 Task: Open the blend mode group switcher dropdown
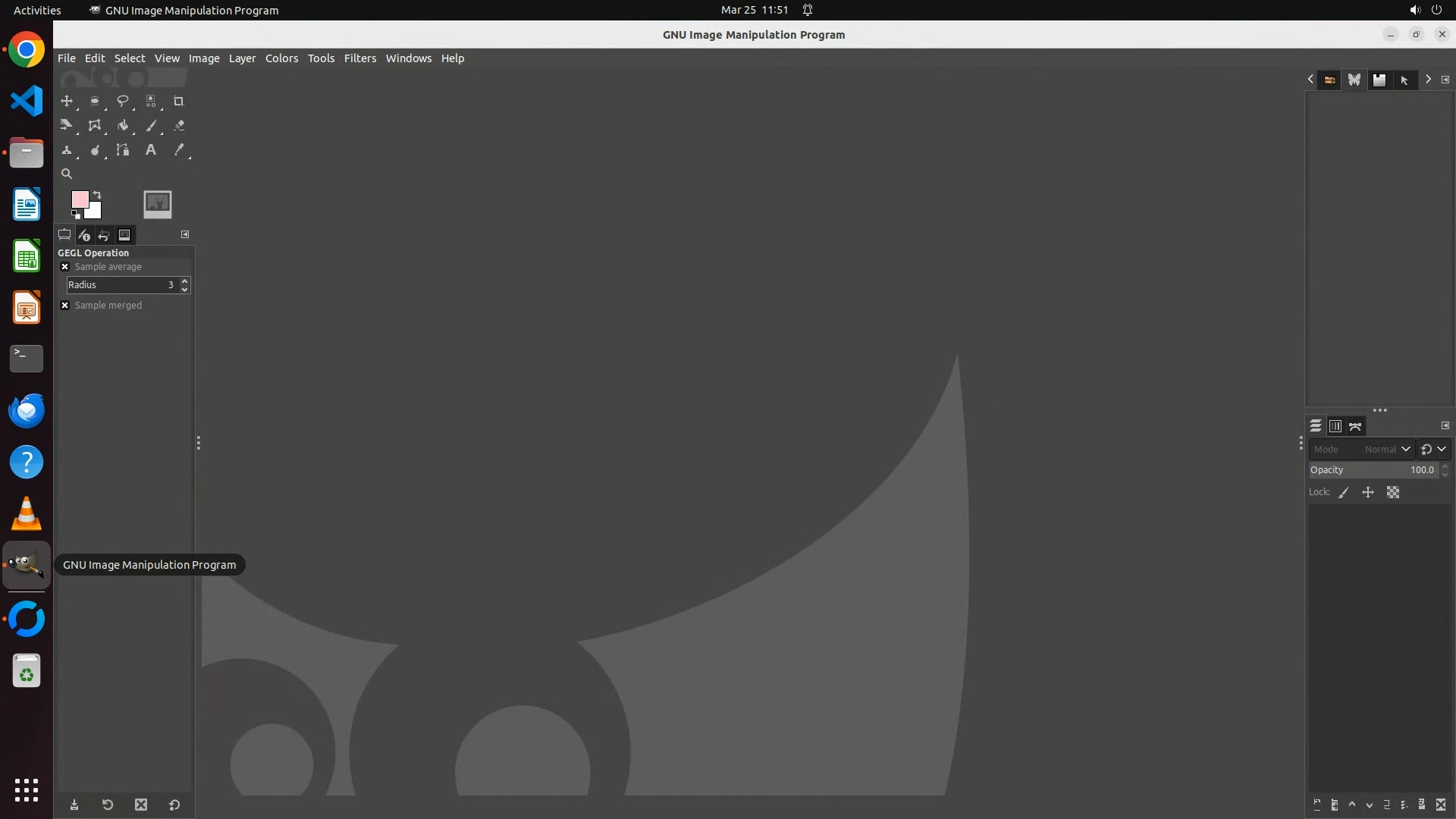point(1433,450)
